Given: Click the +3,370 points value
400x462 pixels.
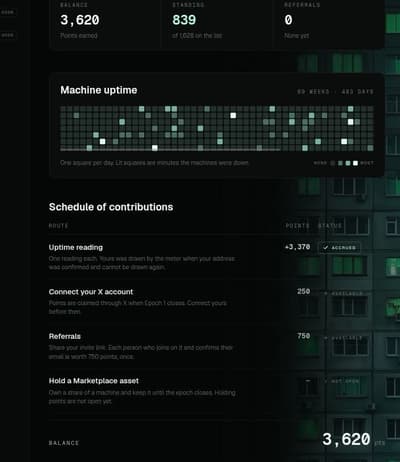Looking at the screenshot, I should click(297, 247).
